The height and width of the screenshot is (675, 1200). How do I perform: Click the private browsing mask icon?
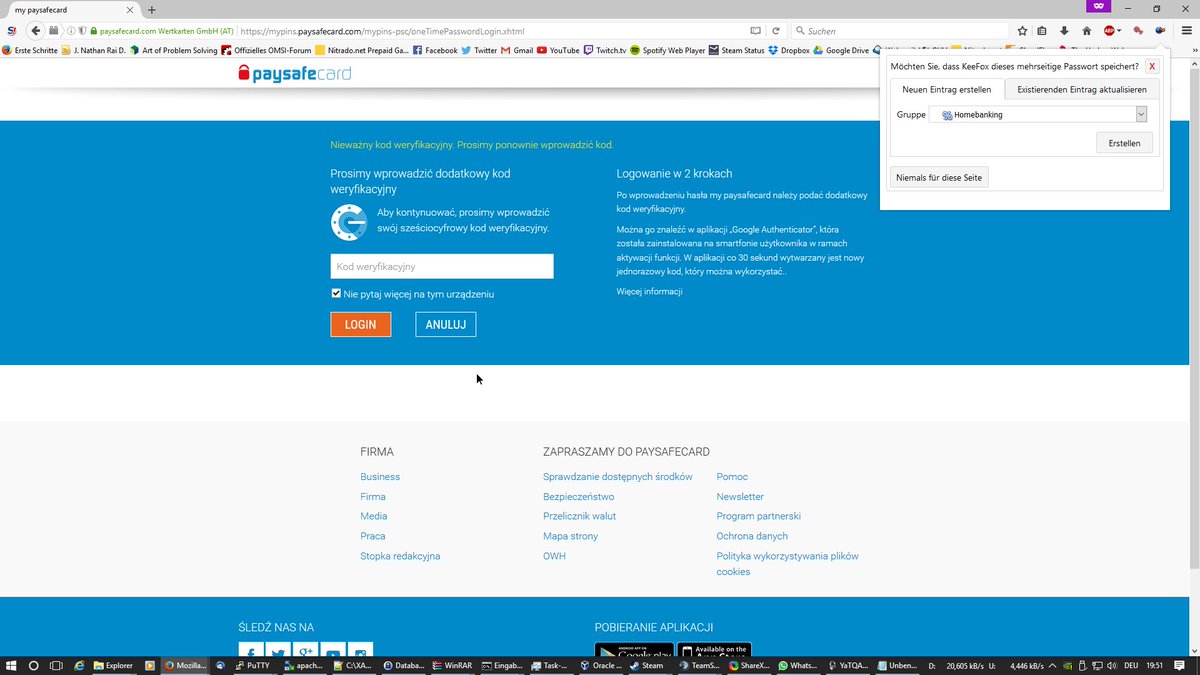[x=1098, y=7]
